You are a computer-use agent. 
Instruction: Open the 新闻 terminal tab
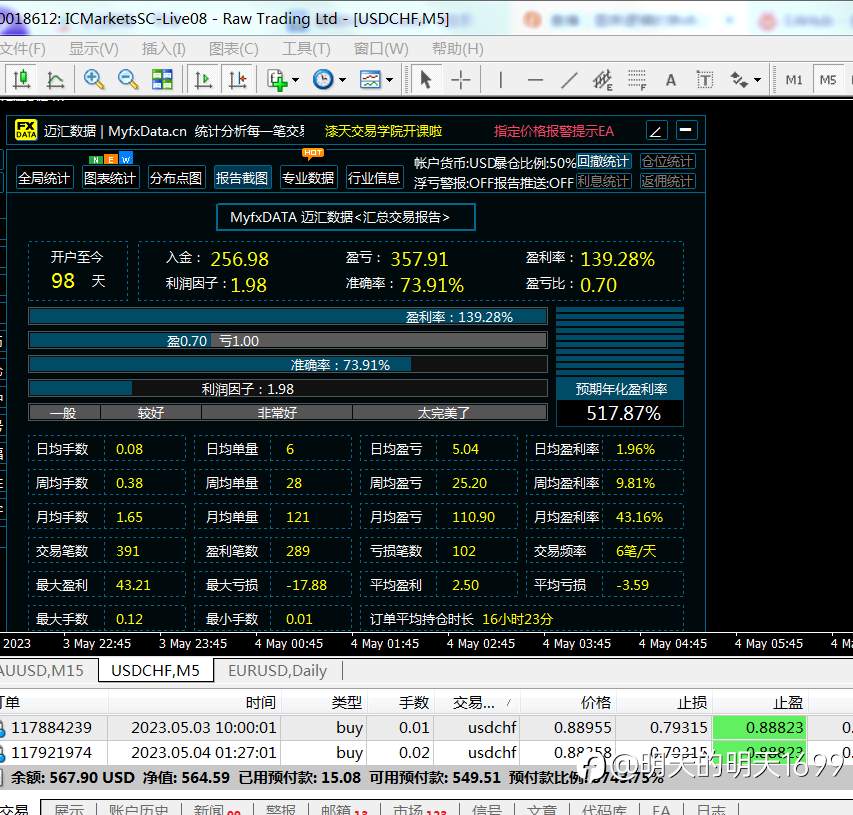216,810
